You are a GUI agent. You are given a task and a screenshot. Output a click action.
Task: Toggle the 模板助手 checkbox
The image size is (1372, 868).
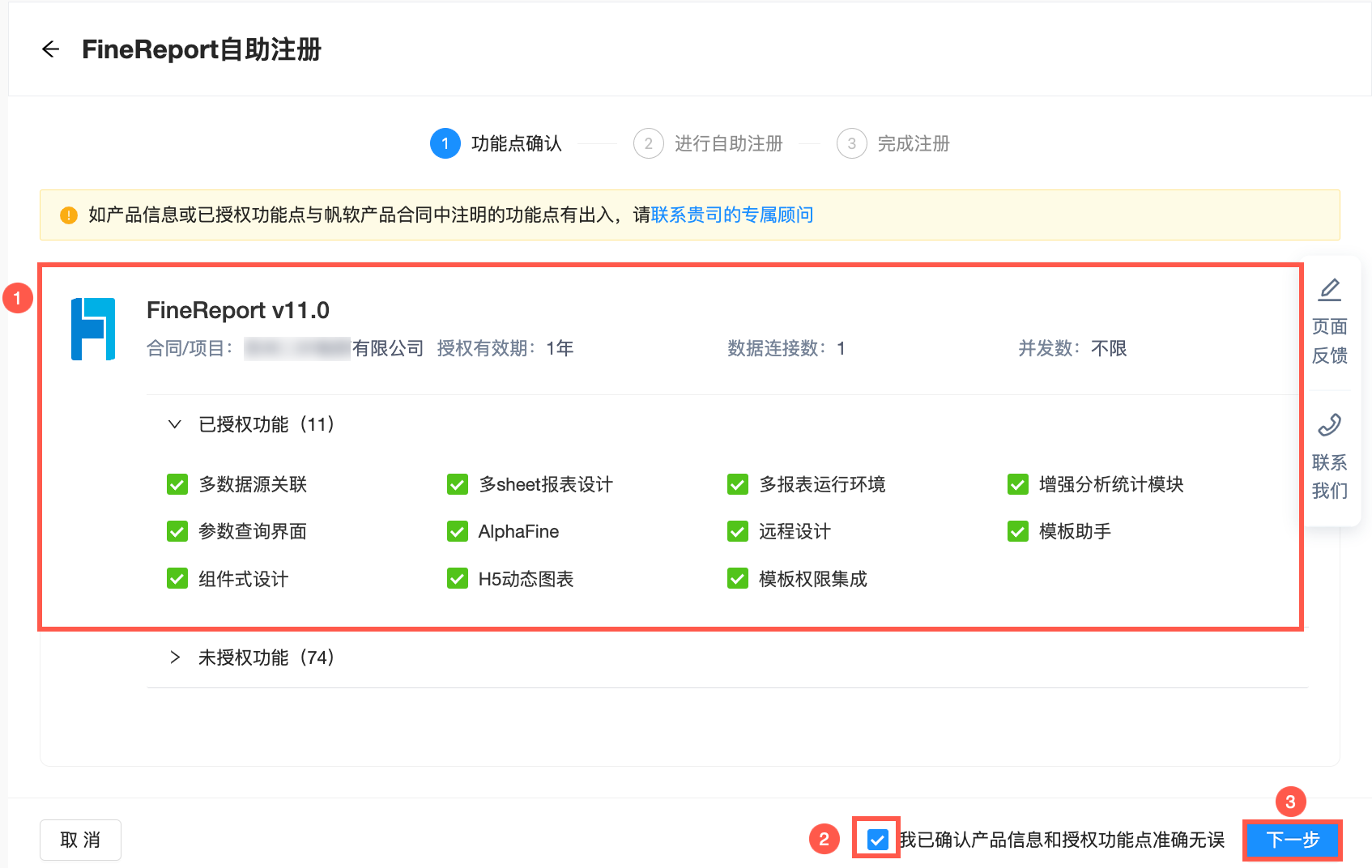pos(1018,531)
